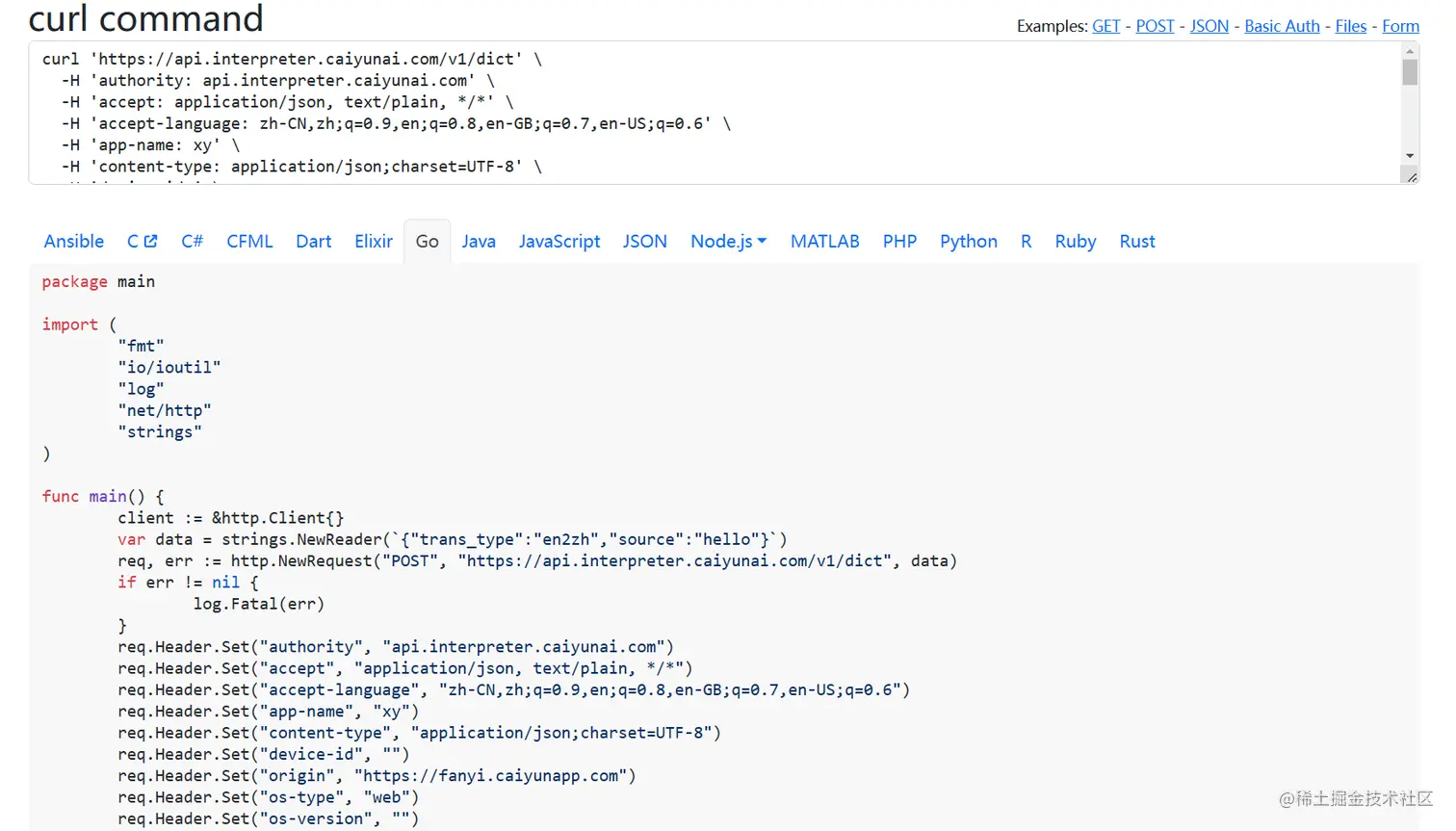The image size is (1456, 831).
Task: Click the strings.NewReader data line
Action: click(x=453, y=539)
